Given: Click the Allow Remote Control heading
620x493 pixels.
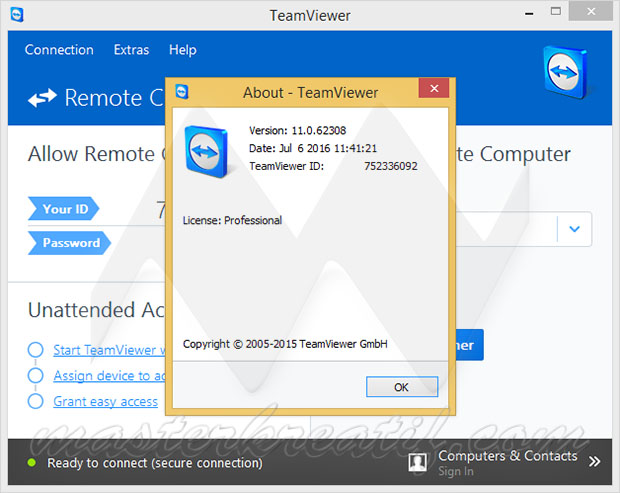Looking at the screenshot, I should (97, 154).
